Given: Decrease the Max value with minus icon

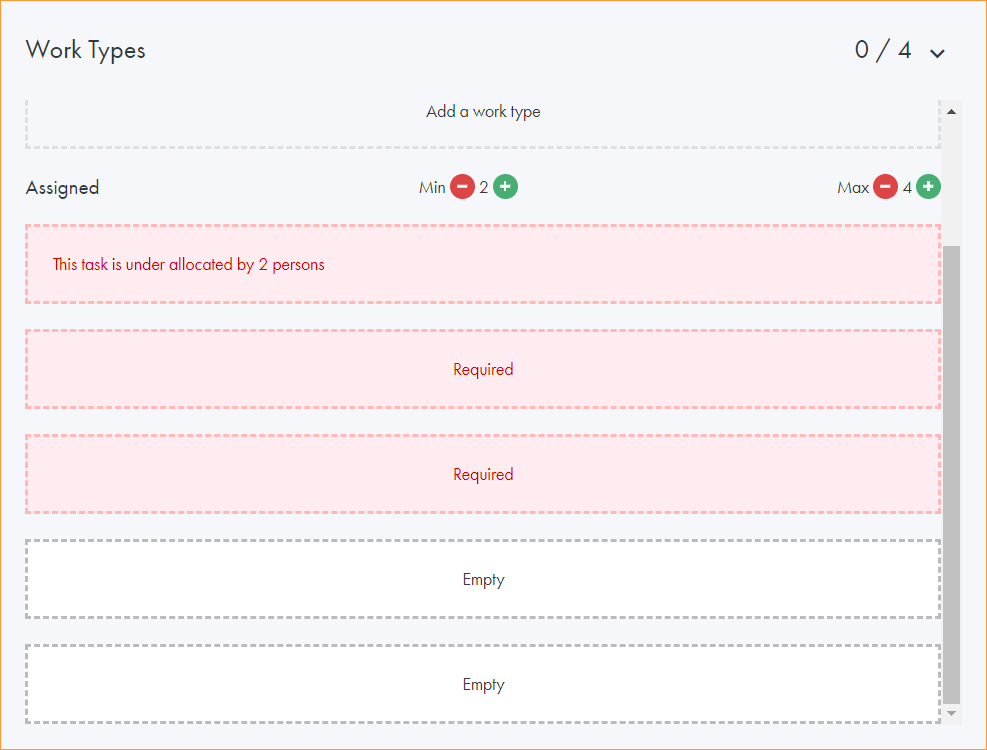Looking at the screenshot, I should tap(885, 187).
